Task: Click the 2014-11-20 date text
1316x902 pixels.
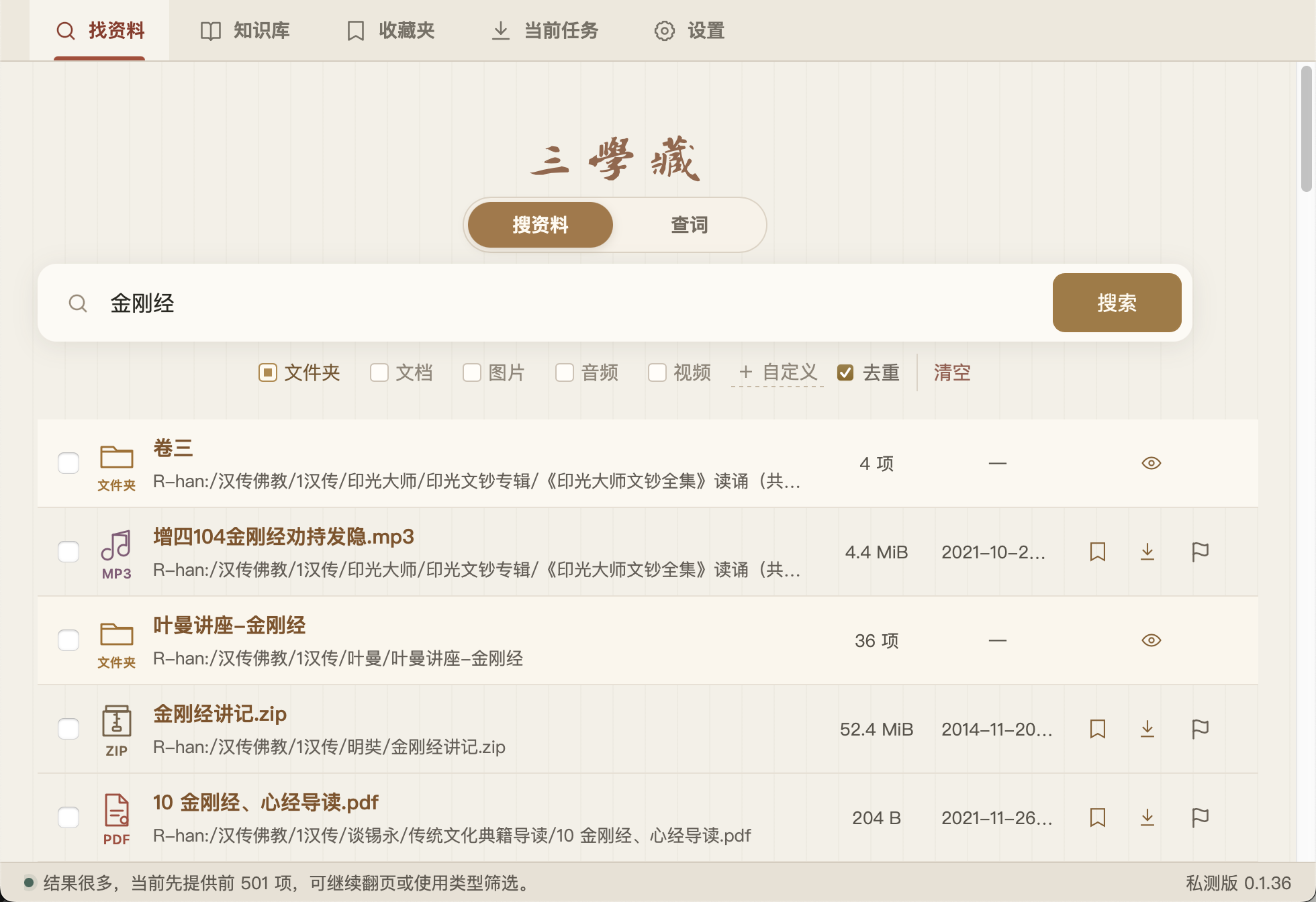Action: coord(997,729)
